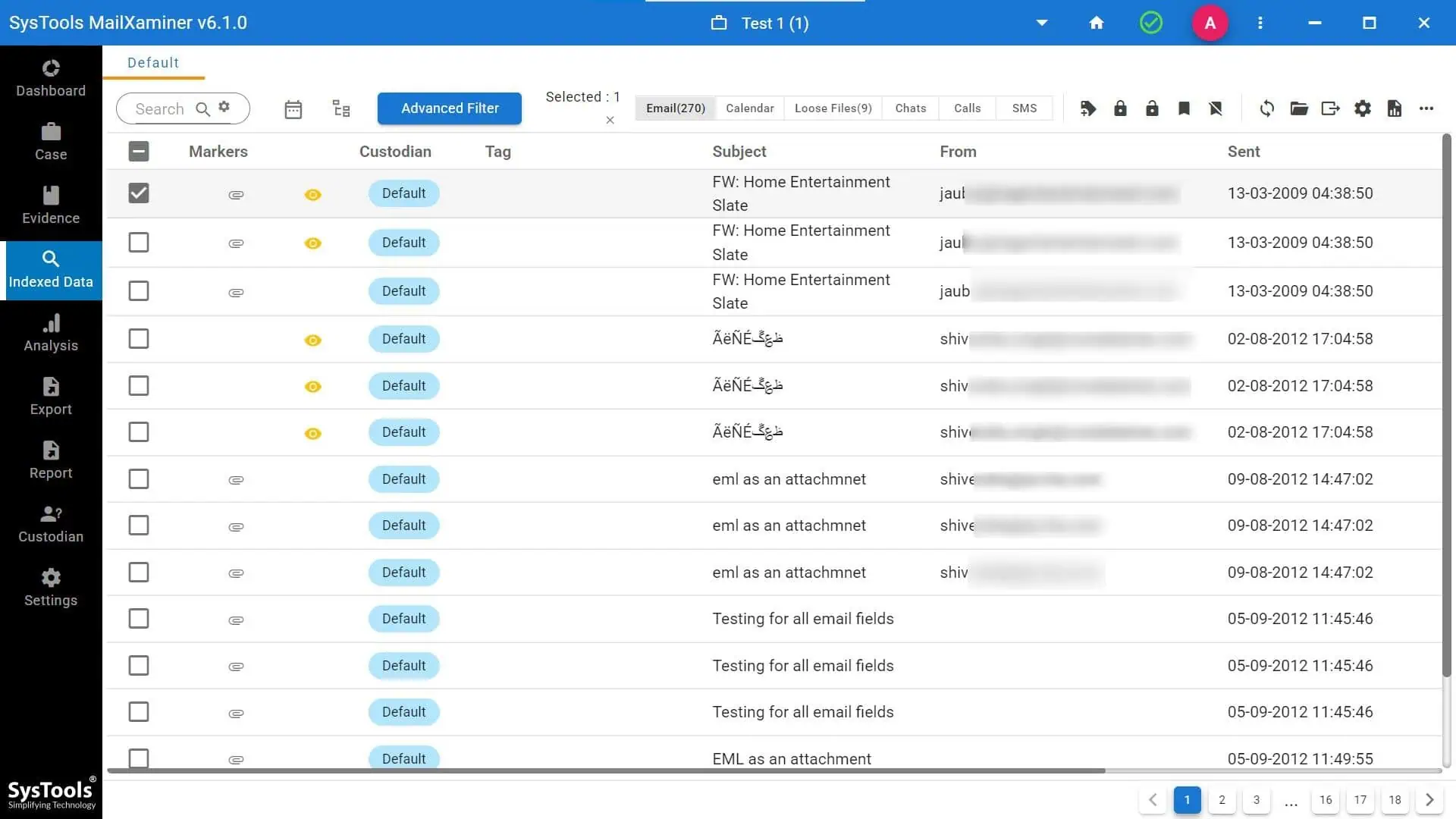
Task: Uncheck the first FW: Home Entertainment row
Action: 139,193
